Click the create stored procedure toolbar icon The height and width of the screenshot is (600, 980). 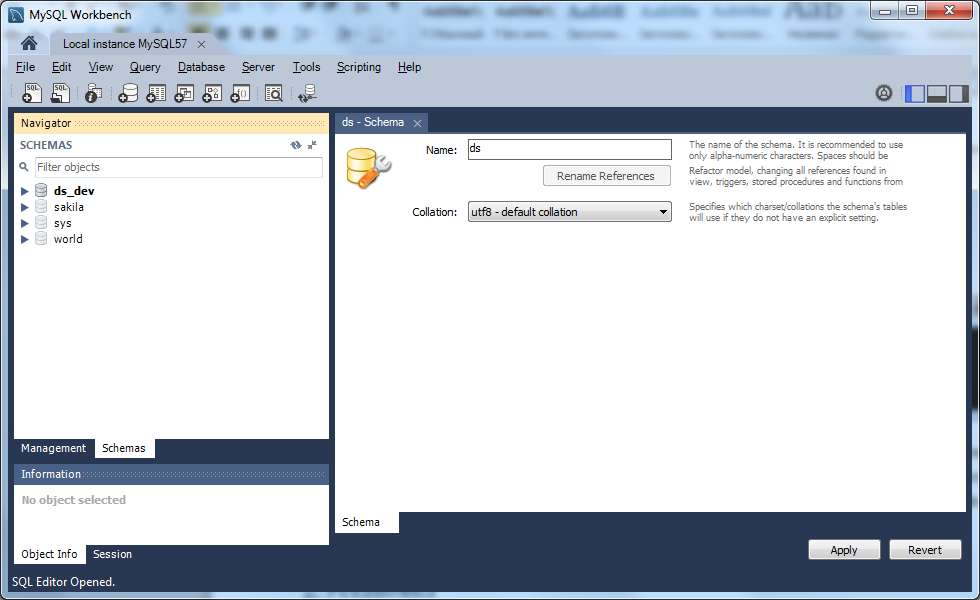pos(212,93)
